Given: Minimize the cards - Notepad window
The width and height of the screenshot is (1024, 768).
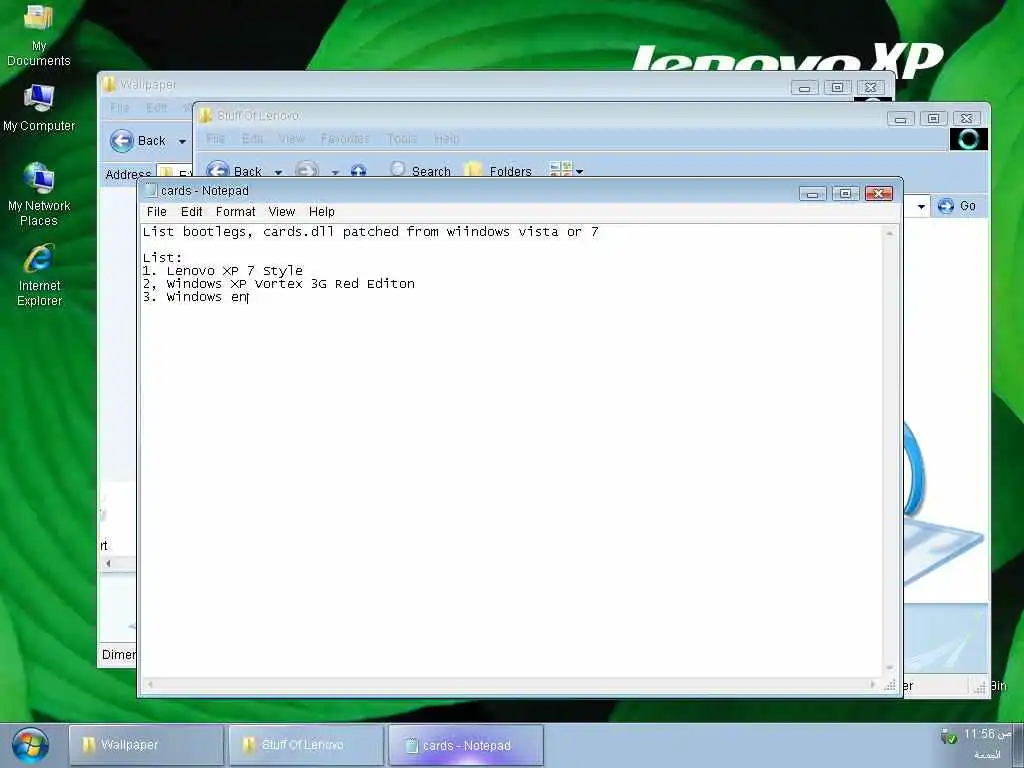Looking at the screenshot, I should pos(812,194).
